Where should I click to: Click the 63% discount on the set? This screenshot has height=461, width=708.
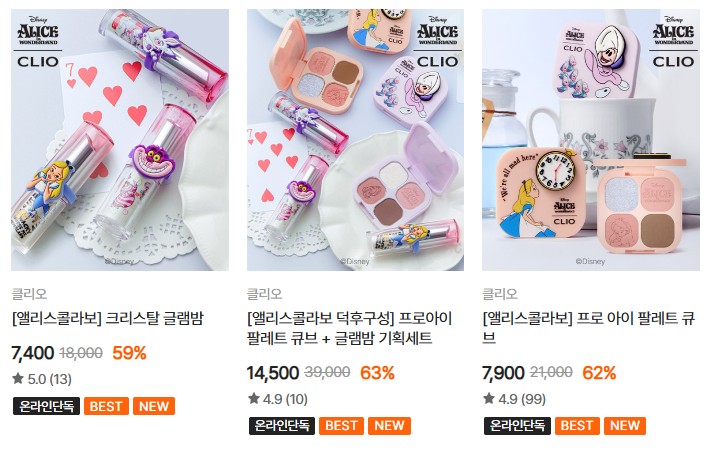(377, 373)
